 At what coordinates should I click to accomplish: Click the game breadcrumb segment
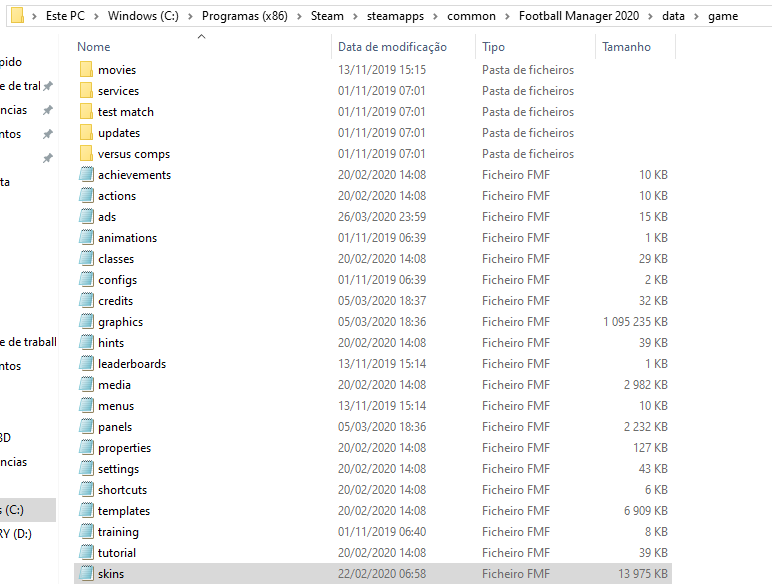click(723, 16)
